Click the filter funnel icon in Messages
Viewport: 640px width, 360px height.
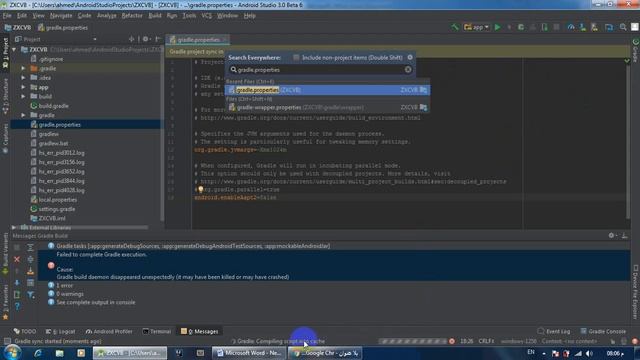(x=31, y=294)
